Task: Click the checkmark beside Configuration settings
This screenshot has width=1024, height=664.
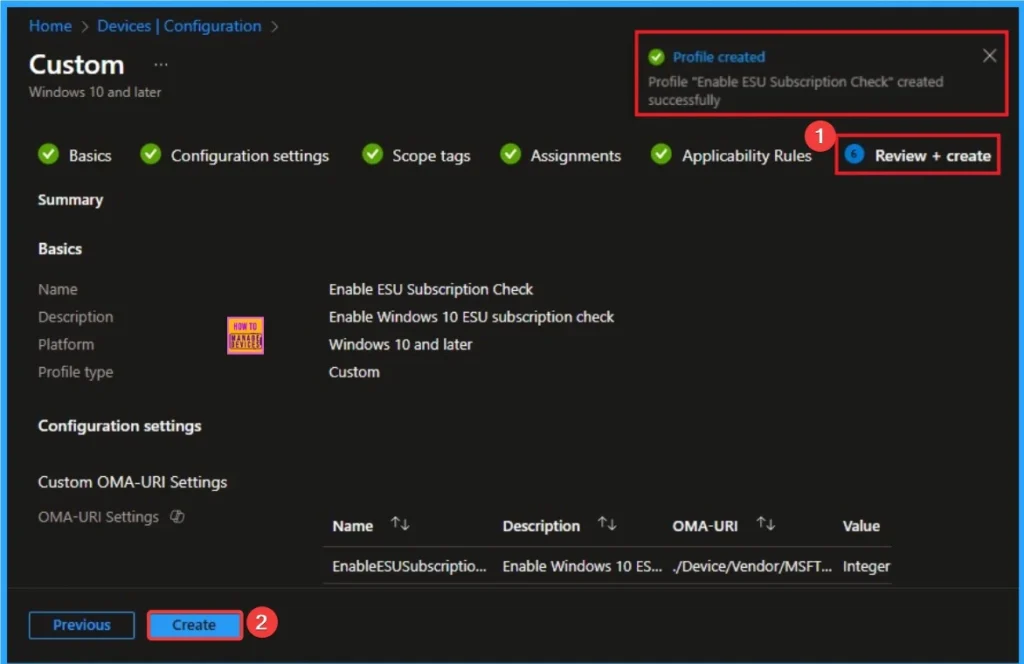Action: [x=150, y=155]
